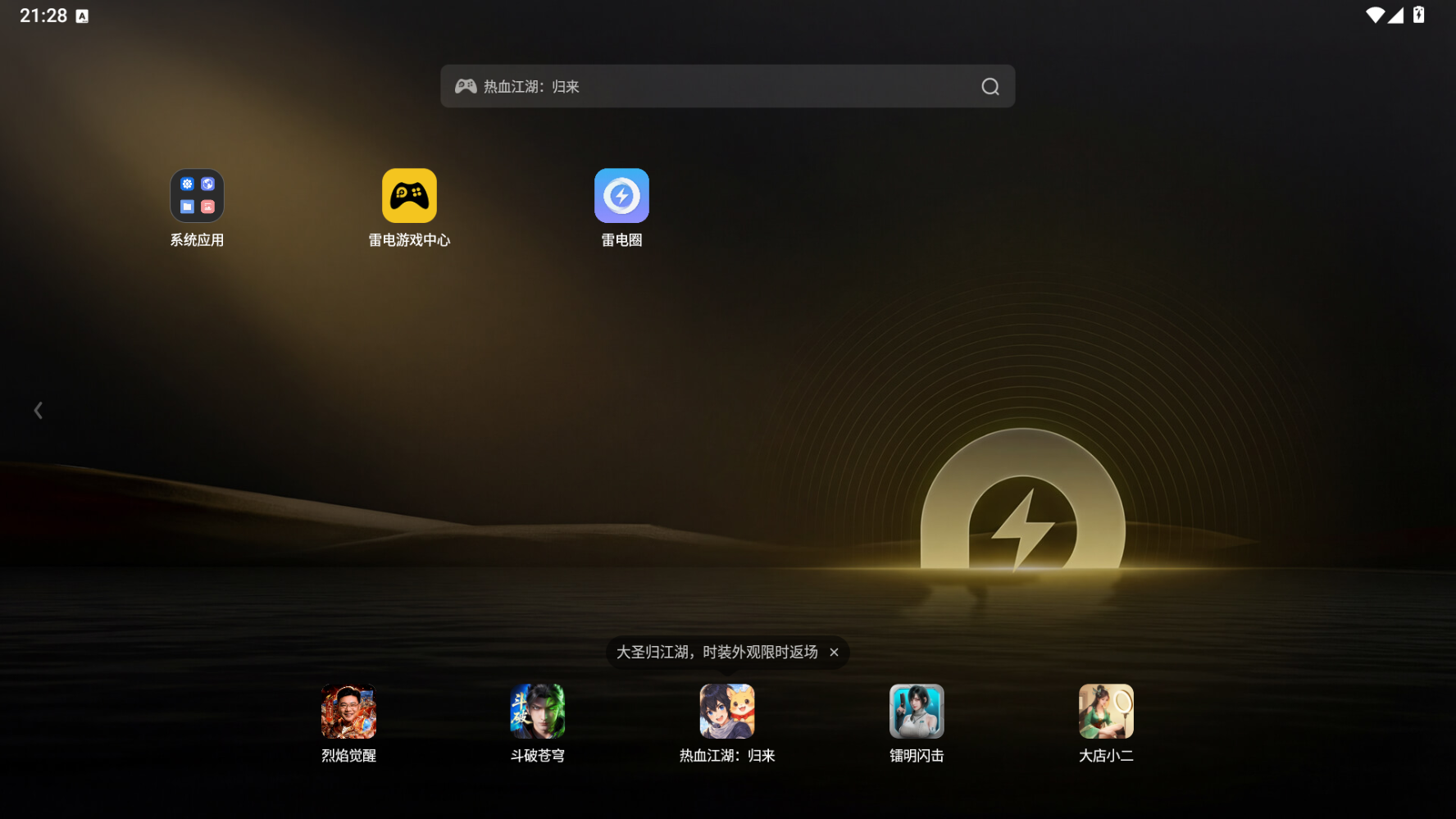Click the 系统应用 label

click(x=197, y=240)
